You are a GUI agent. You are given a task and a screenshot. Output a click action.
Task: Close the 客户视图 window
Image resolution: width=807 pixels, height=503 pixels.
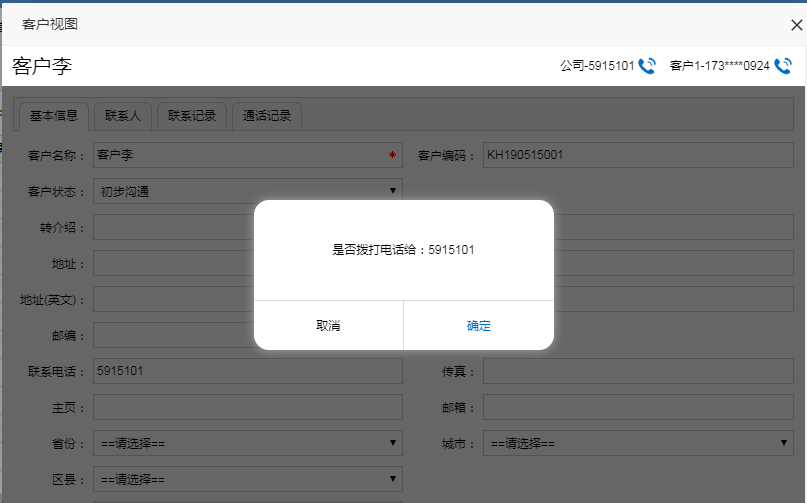(796, 25)
